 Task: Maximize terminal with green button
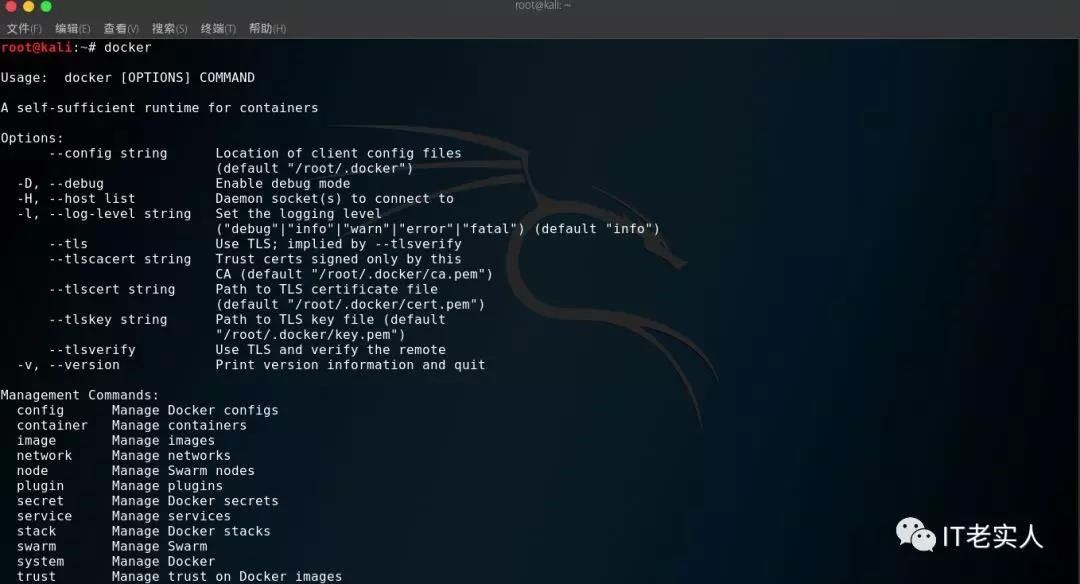click(x=46, y=6)
